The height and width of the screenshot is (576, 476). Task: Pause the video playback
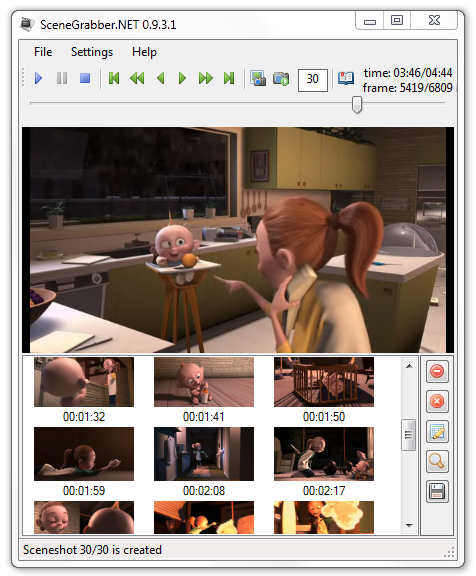tap(62, 78)
